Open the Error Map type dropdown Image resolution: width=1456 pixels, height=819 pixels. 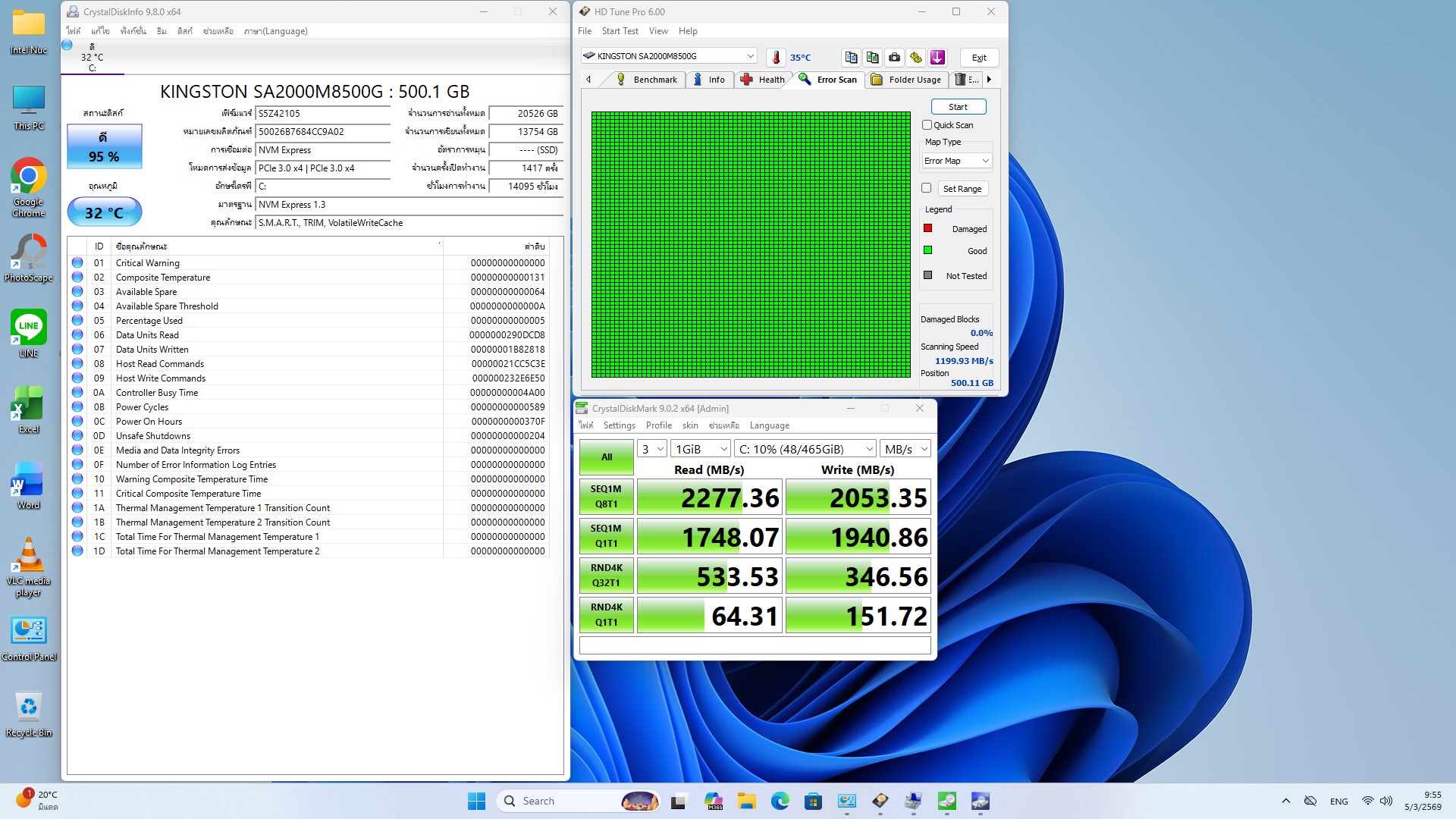point(957,161)
